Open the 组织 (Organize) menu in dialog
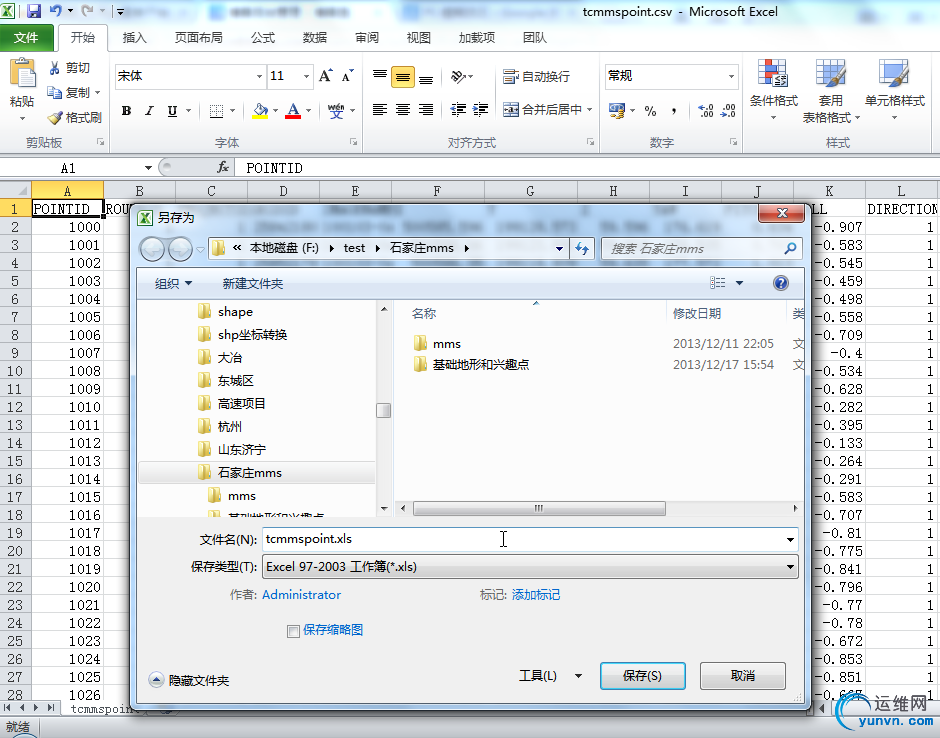 tap(173, 284)
